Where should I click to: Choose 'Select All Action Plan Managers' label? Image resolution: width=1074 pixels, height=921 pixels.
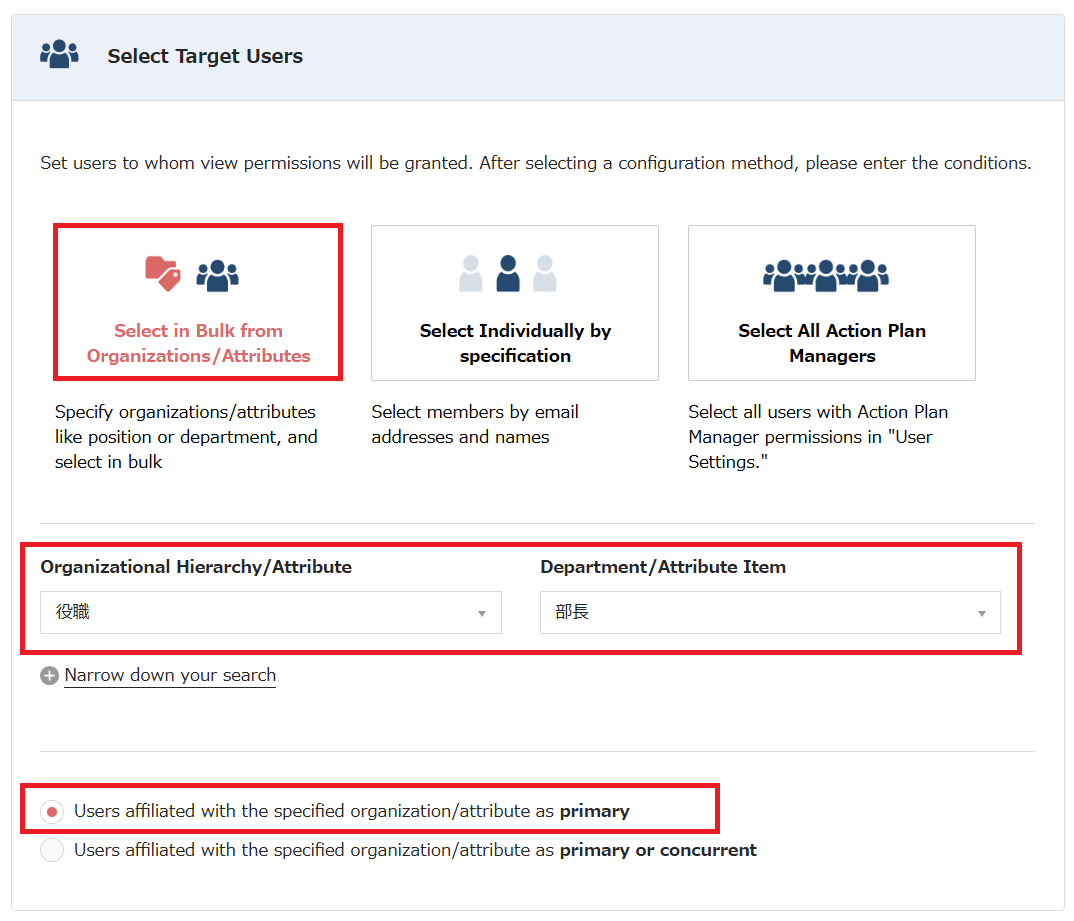tap(832, 343)
